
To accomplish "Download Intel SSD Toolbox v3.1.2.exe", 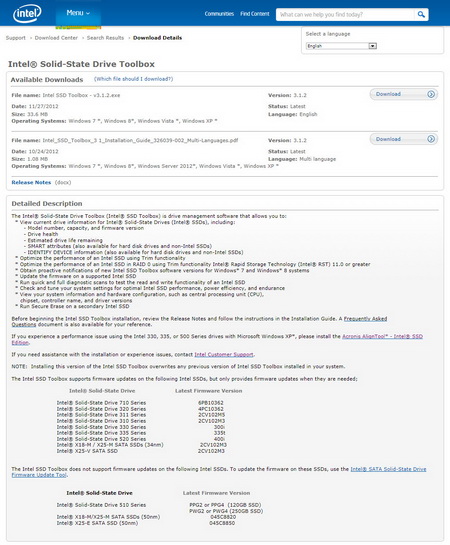I will tap(403, 94).
